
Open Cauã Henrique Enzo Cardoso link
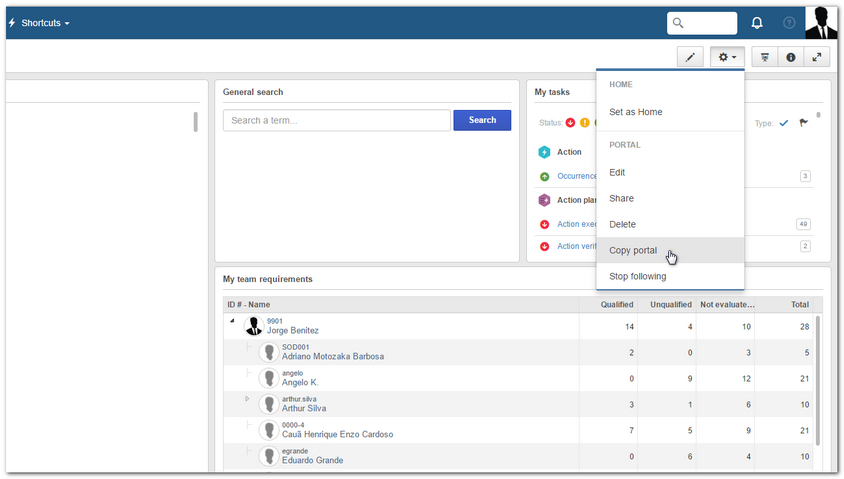[337, 434]
